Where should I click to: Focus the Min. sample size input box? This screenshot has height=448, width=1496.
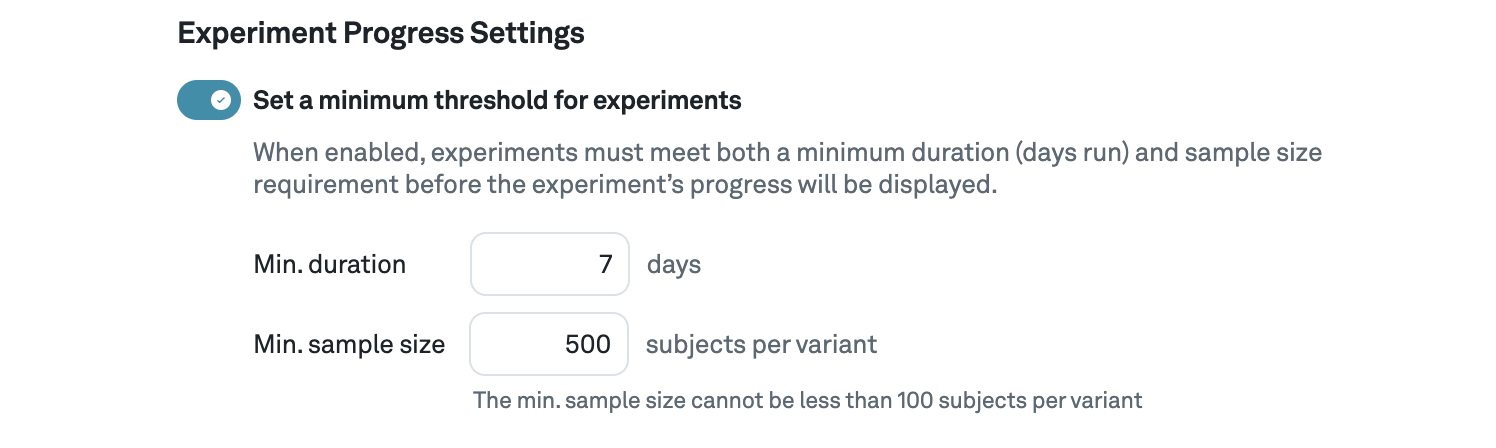[x=549, y=345]
